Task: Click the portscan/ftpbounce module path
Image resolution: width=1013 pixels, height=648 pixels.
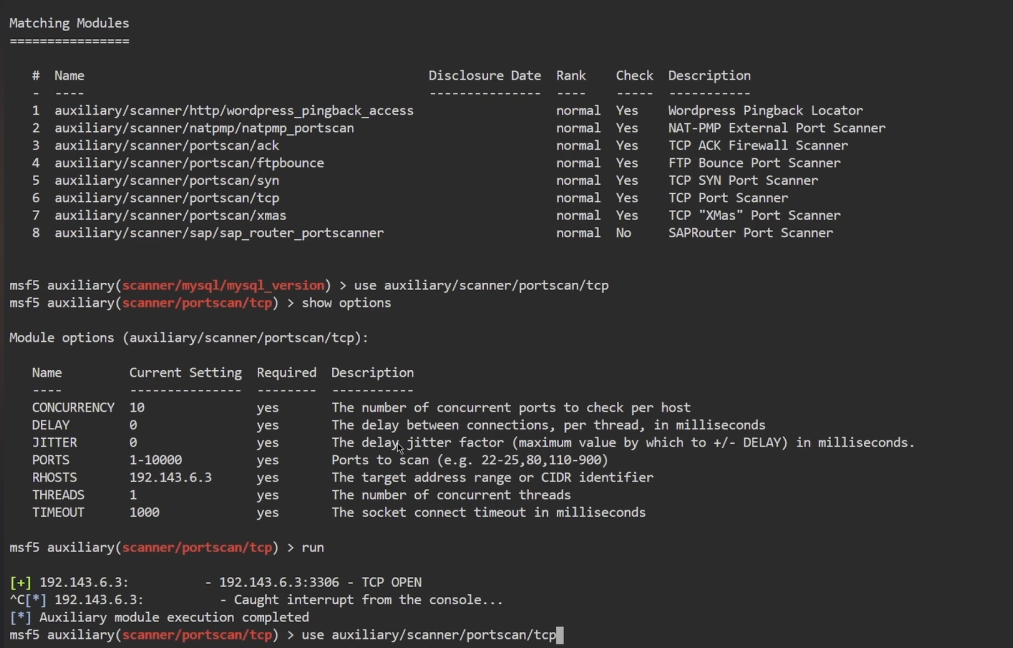Action: [x=189, y=163]
